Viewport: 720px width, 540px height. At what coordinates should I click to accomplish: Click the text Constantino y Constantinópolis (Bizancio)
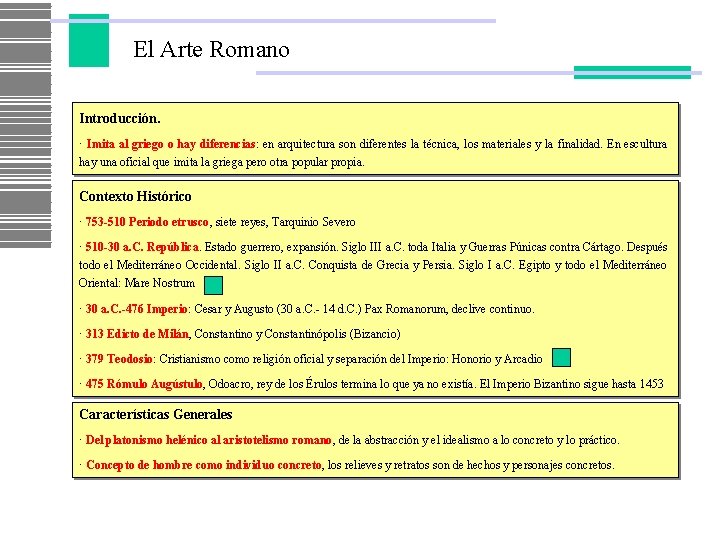297,334
